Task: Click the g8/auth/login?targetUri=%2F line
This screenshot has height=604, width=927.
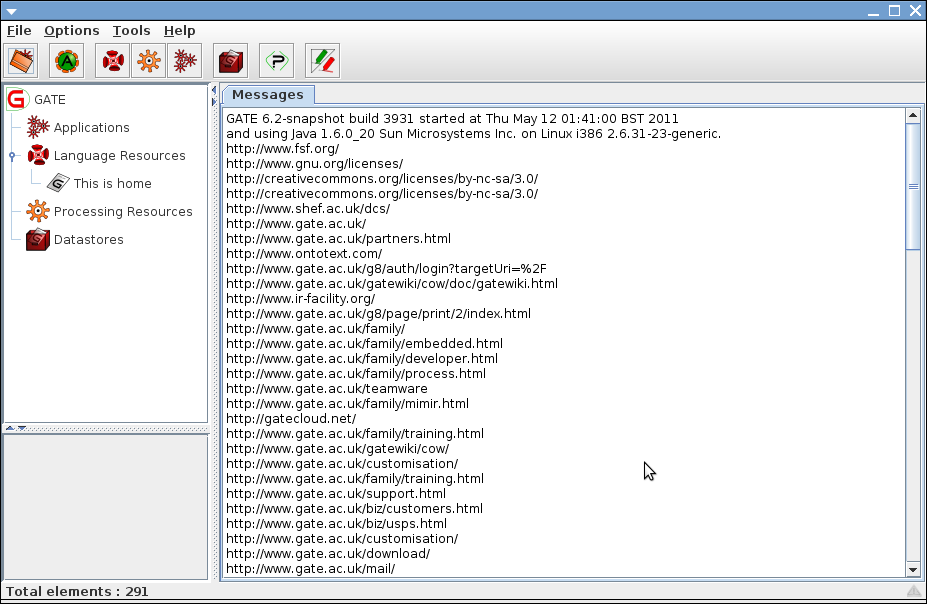Action: point(386,269)
